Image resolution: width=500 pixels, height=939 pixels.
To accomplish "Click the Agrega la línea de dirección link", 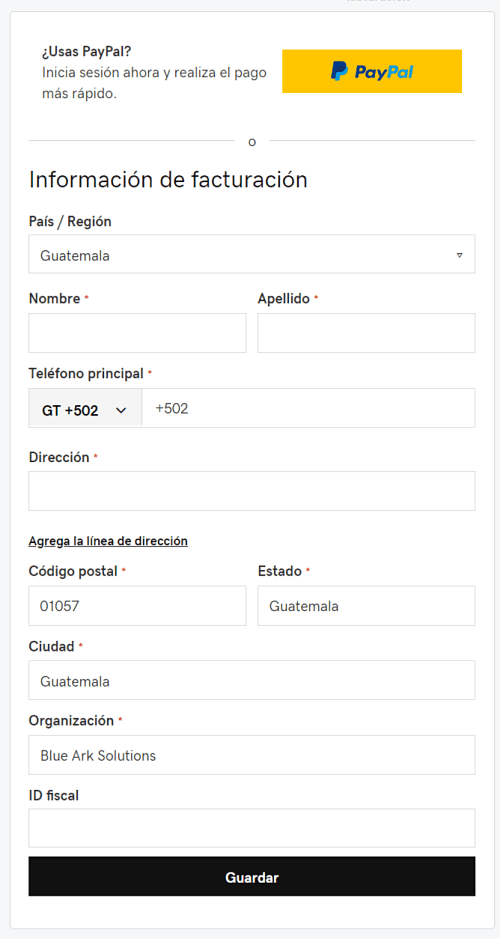I will coord(108,541).
